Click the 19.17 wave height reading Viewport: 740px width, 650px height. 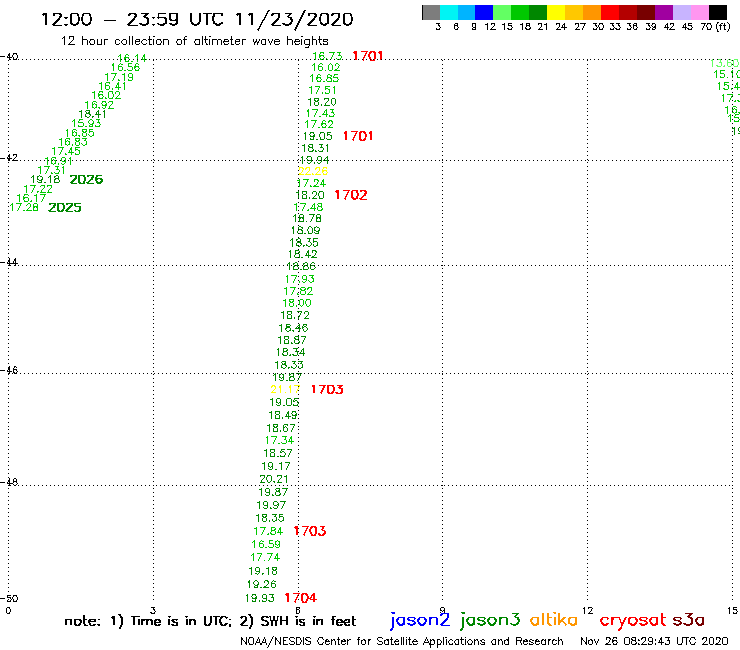pos(276,466)
